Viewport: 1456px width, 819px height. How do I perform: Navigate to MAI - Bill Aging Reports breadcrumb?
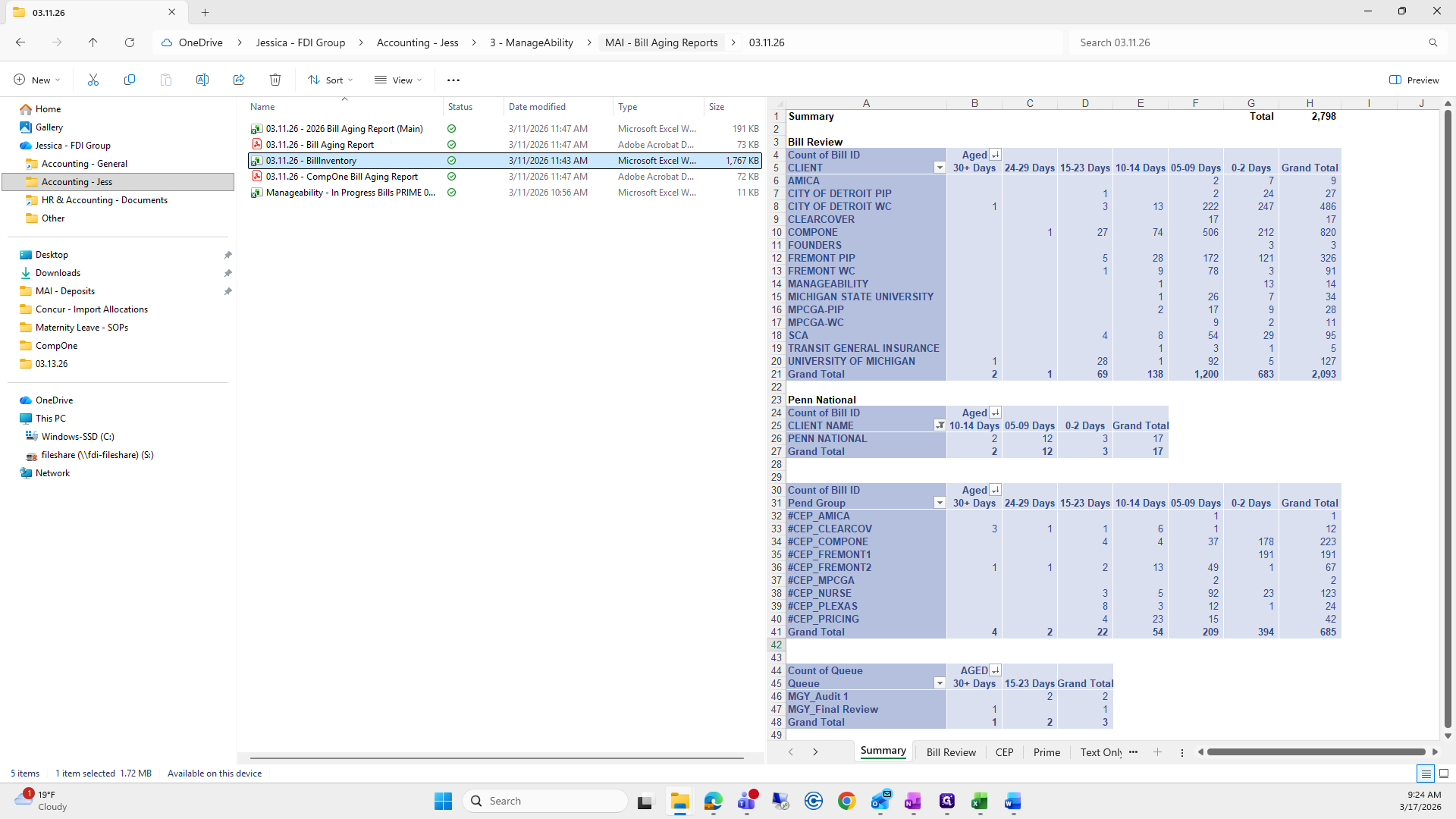(661, 42)
